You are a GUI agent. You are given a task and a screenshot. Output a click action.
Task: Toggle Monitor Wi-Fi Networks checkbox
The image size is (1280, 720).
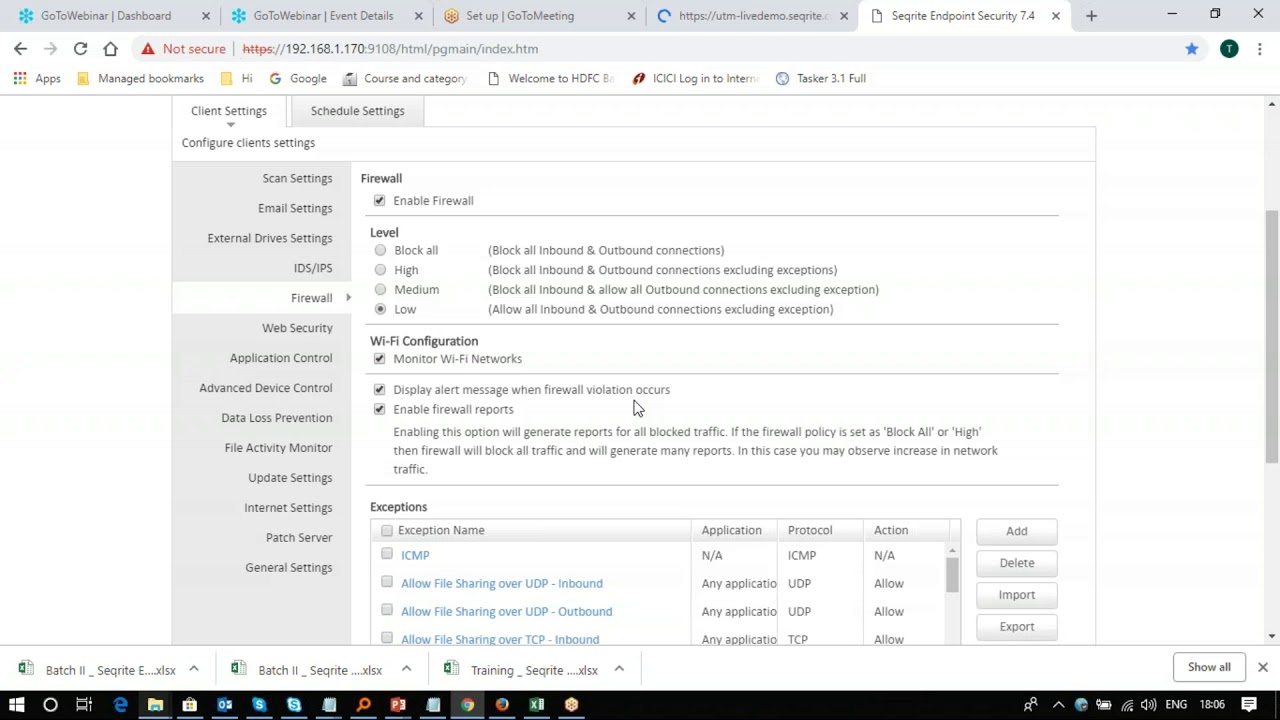(x=379, y=359)
